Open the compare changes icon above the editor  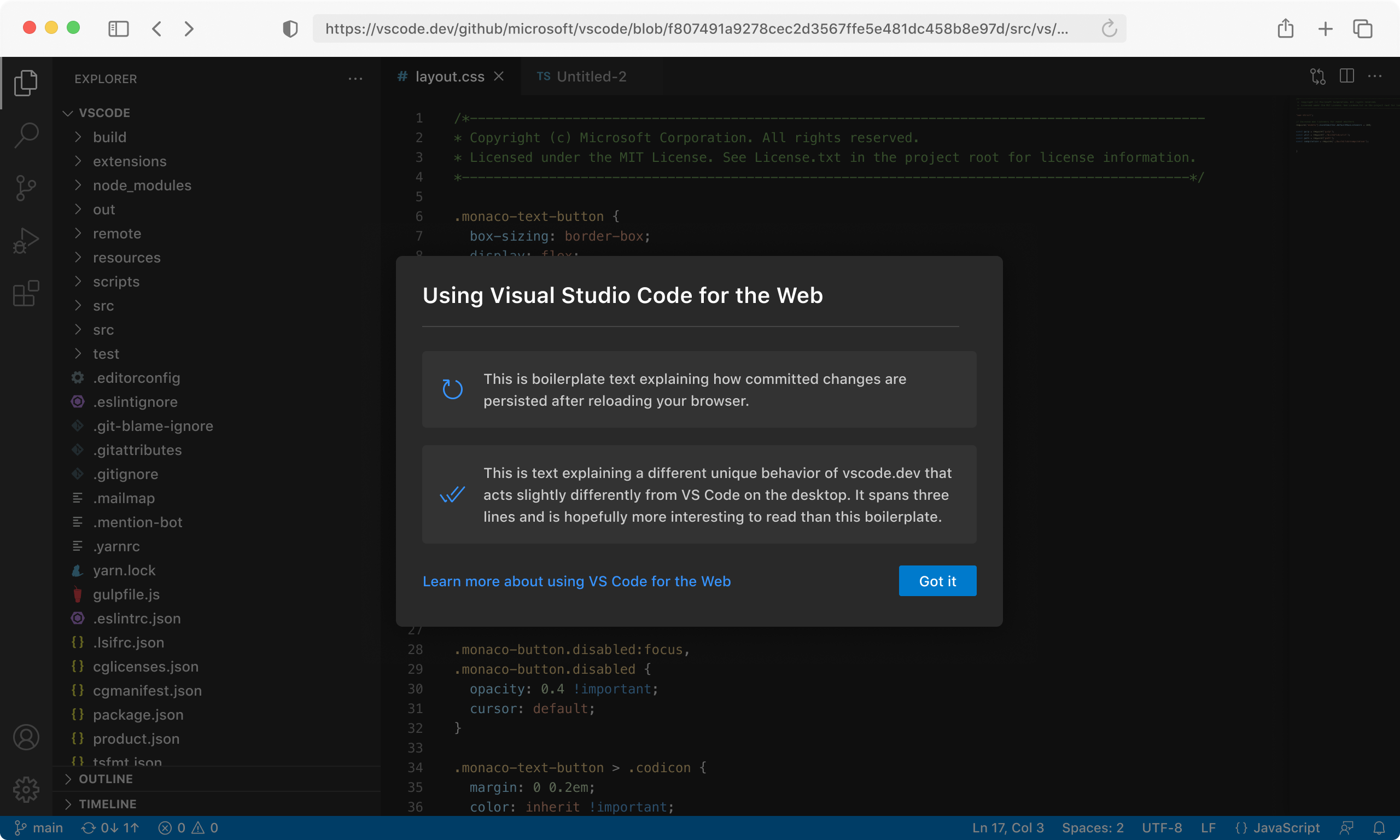tap(1317, 76)
